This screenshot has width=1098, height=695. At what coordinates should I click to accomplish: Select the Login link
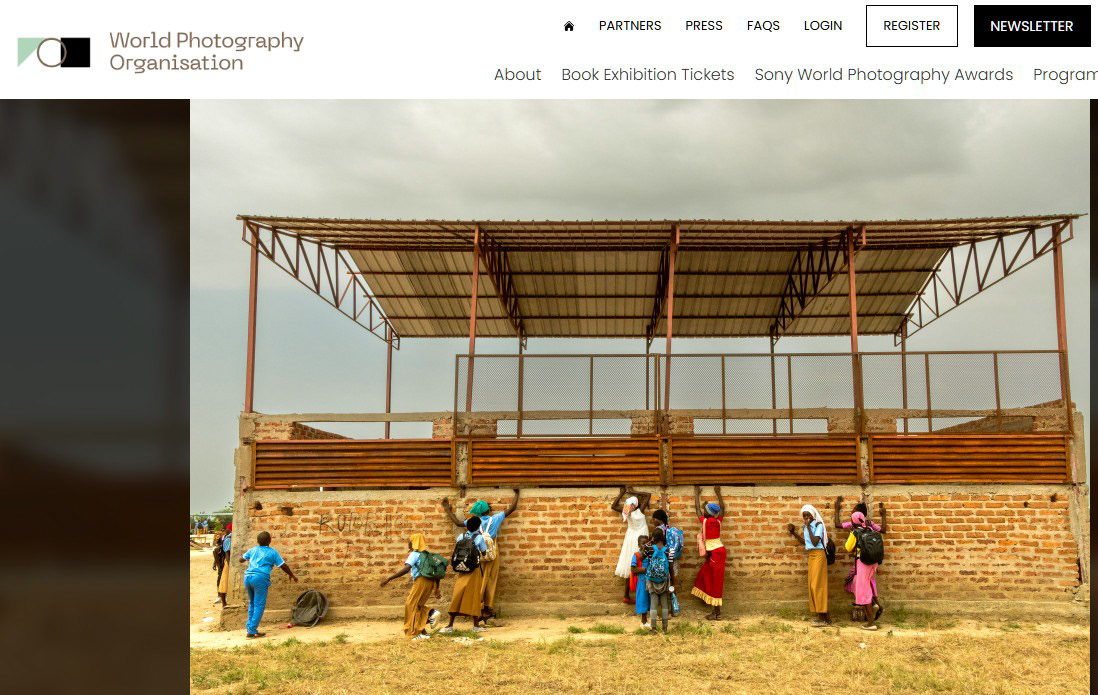pos(823,26)
